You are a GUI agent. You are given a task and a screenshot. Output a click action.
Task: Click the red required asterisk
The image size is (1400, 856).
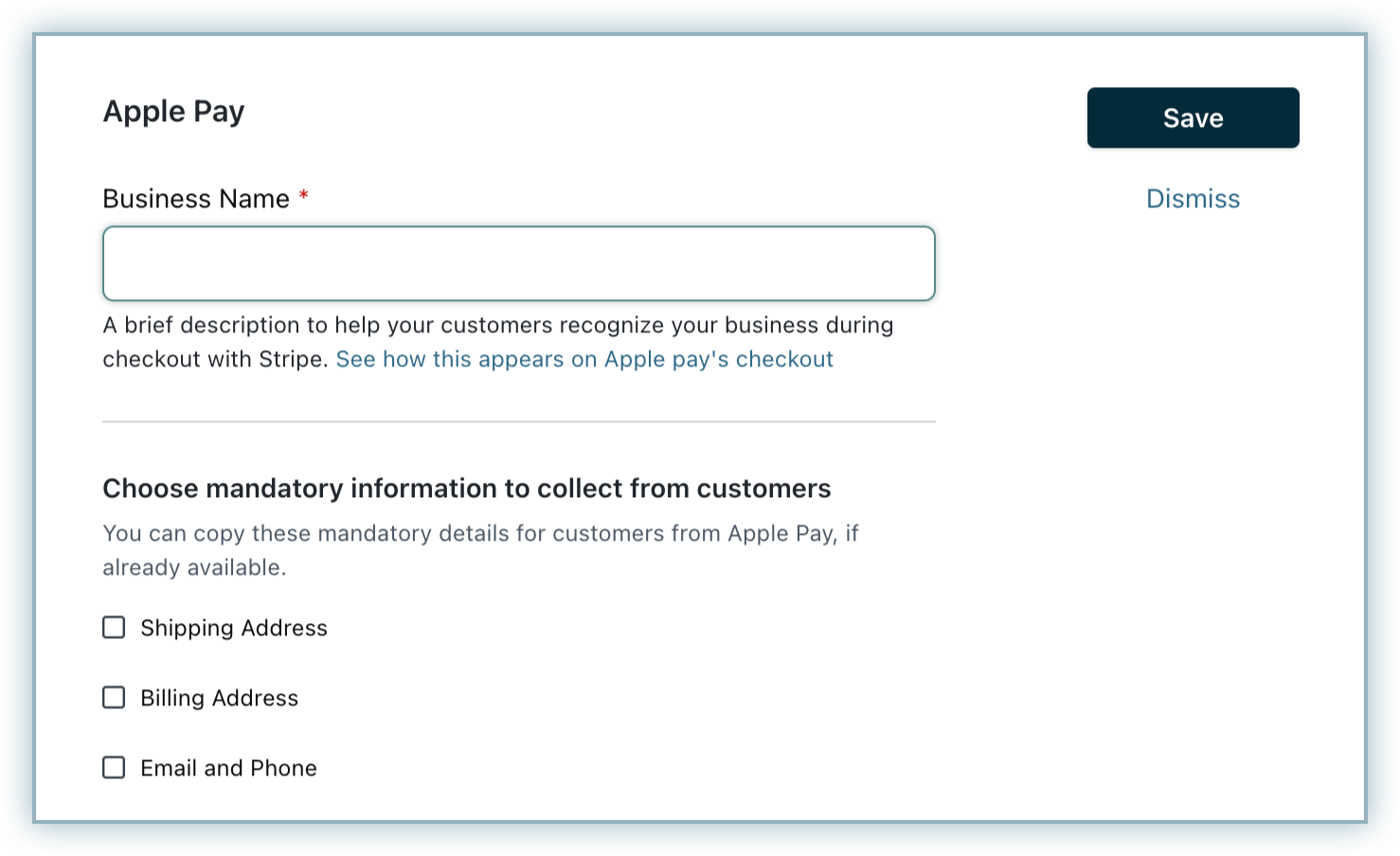(304, 196)
